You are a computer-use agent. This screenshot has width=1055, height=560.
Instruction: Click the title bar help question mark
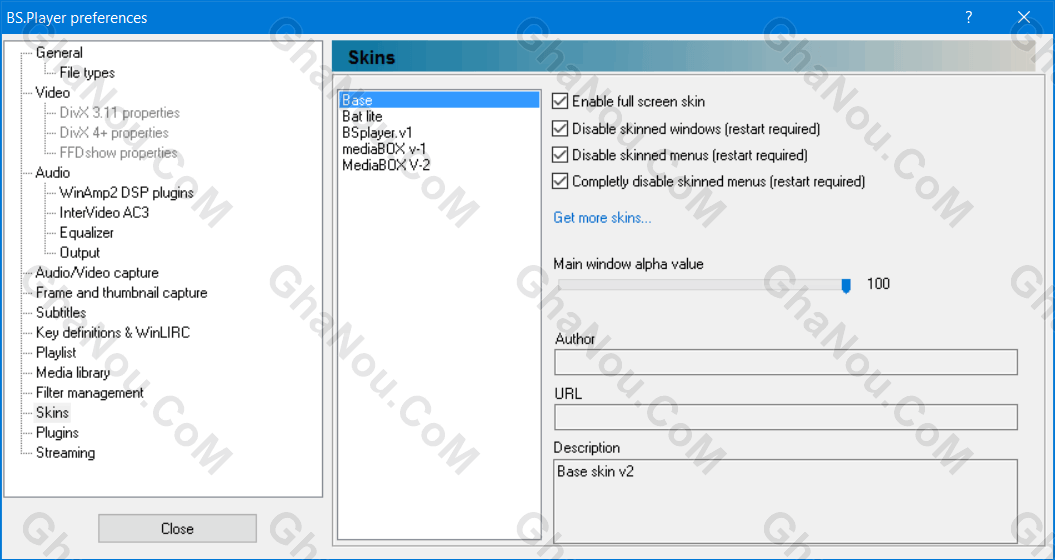(969, 17)
